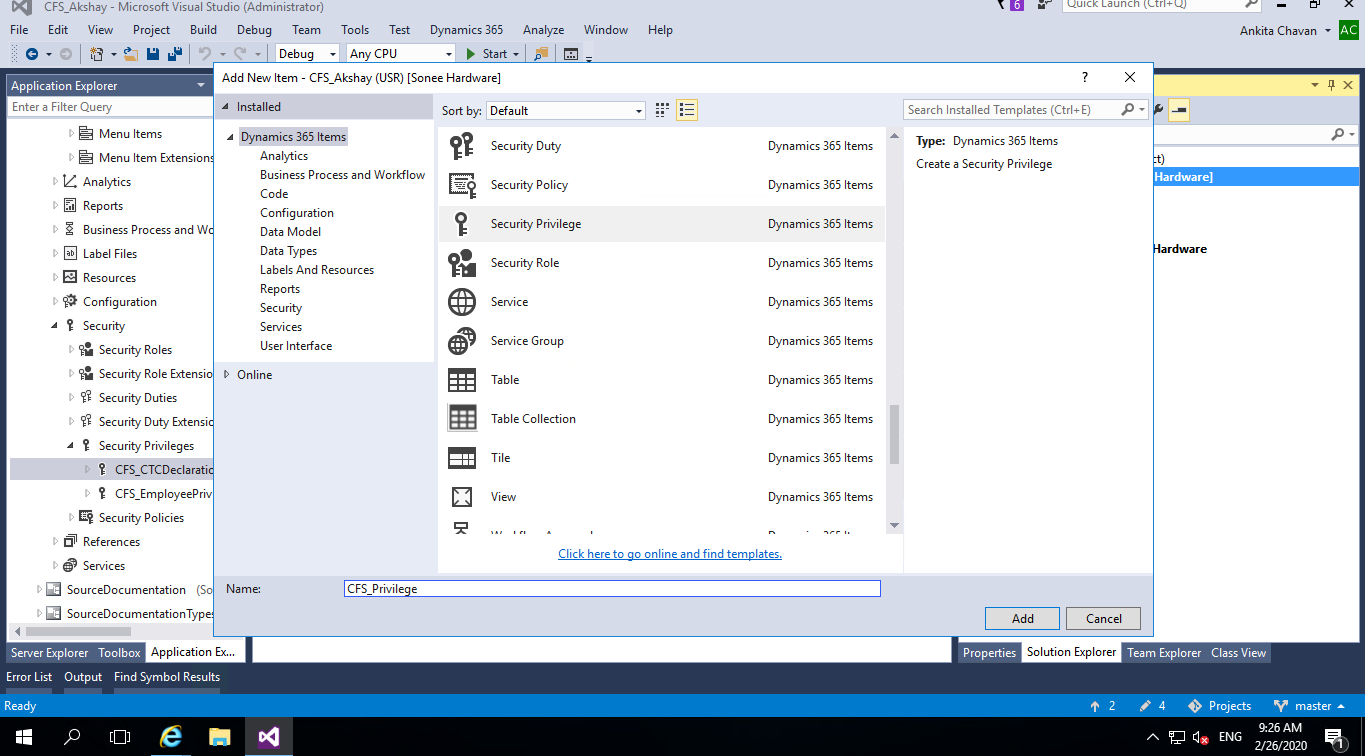Click the New Project toolbar icon
Screen dimensions: 1365x756
[97, 54]
